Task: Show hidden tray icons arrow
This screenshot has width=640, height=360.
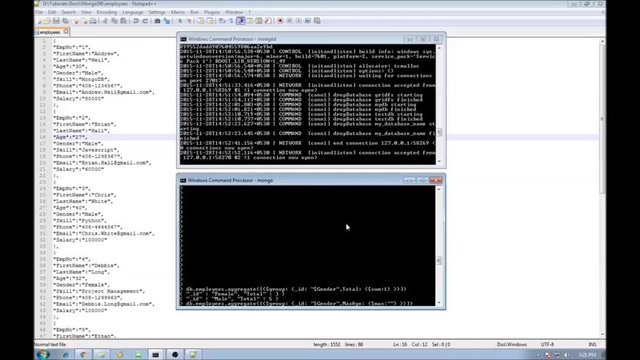Action: coord(538,355)
